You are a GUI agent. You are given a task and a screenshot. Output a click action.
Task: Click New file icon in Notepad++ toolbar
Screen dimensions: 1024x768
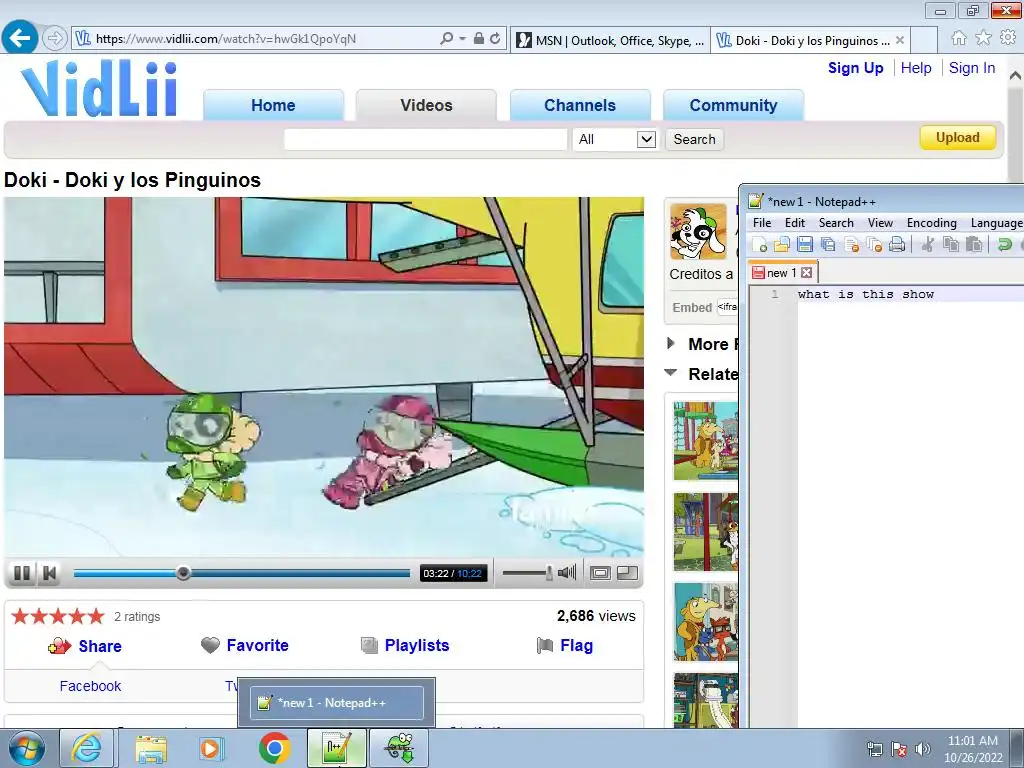[x=759, y=244]
